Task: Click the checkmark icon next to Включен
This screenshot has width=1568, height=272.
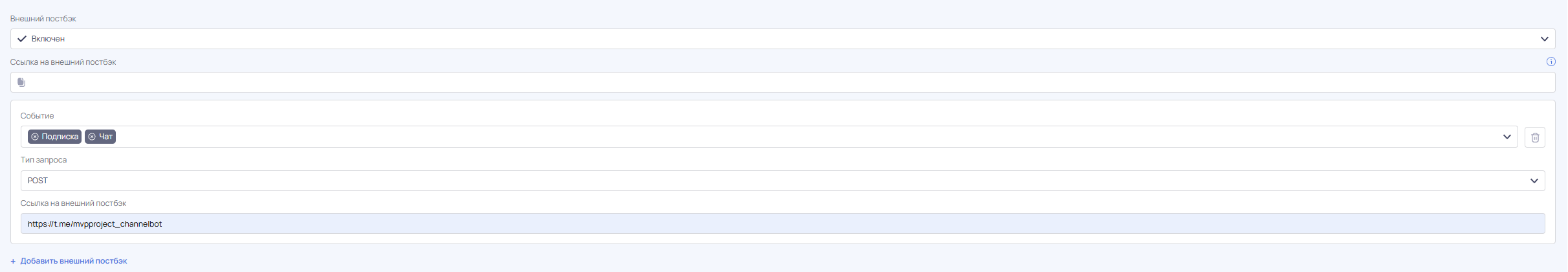Action: [22, 39]
